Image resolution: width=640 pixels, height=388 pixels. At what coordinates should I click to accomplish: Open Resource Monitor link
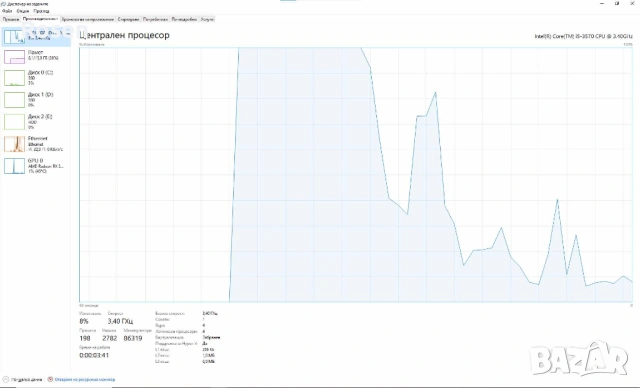click(x=85, y=379)
